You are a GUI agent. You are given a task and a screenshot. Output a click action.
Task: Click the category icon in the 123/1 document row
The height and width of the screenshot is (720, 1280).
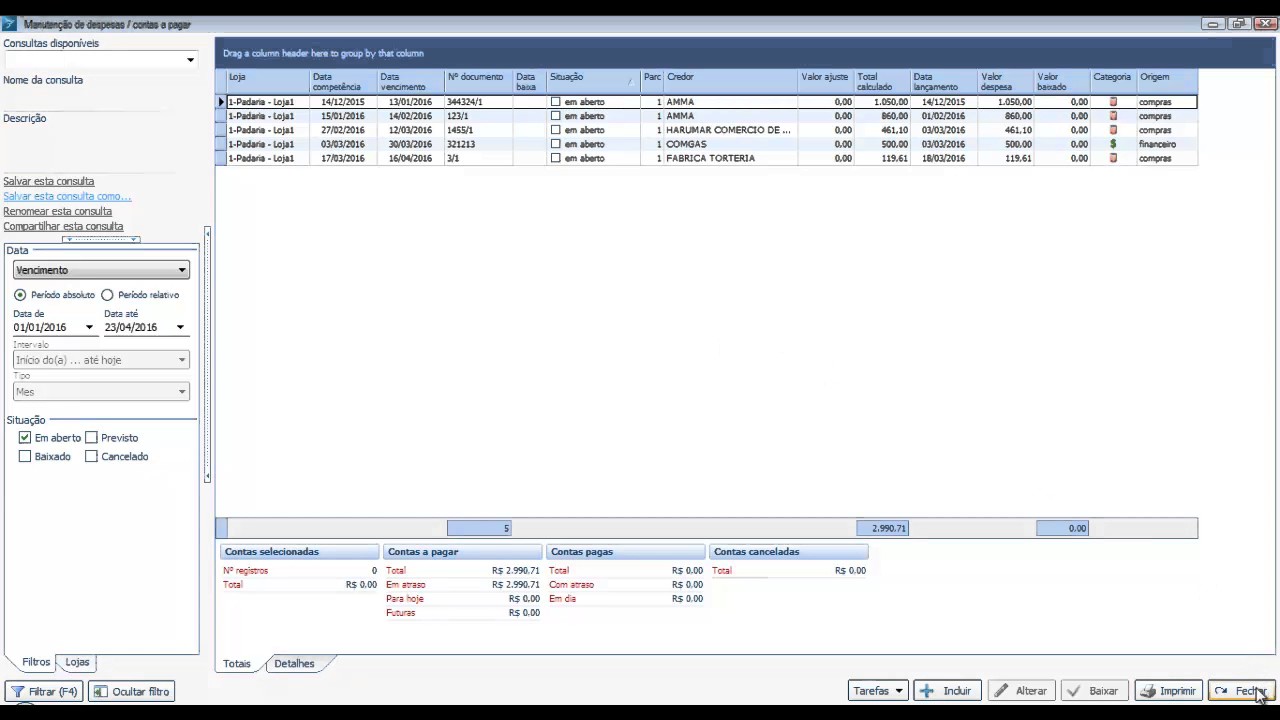point(1113,116)
